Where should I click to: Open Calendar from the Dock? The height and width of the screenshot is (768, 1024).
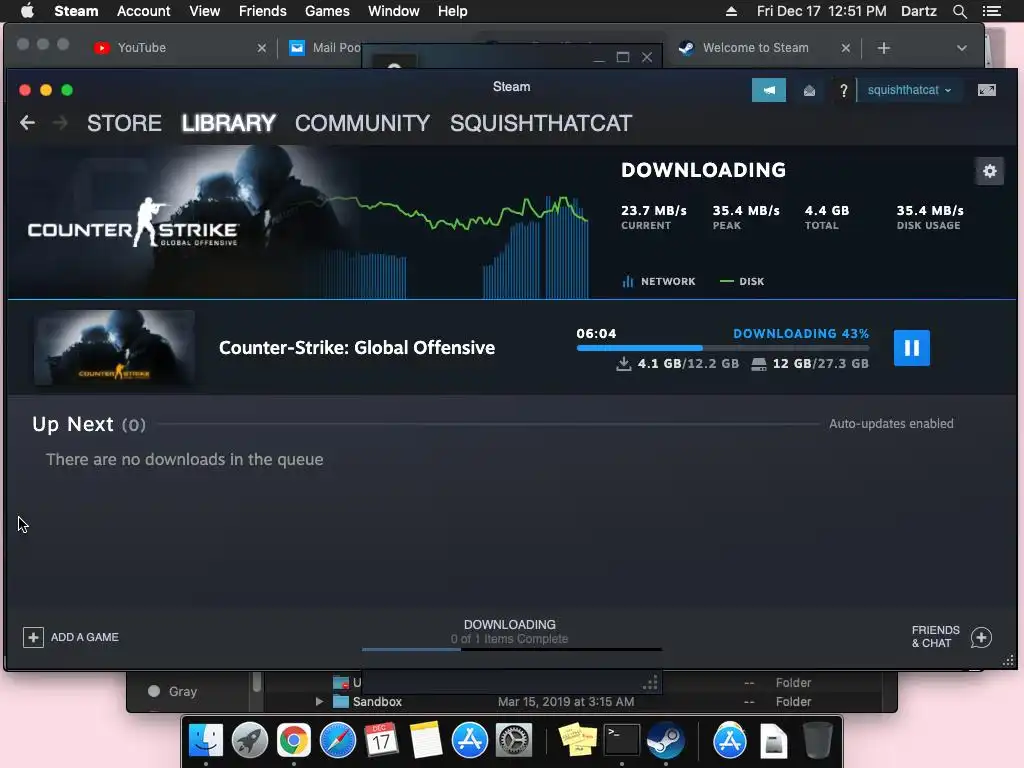point(381,741)
